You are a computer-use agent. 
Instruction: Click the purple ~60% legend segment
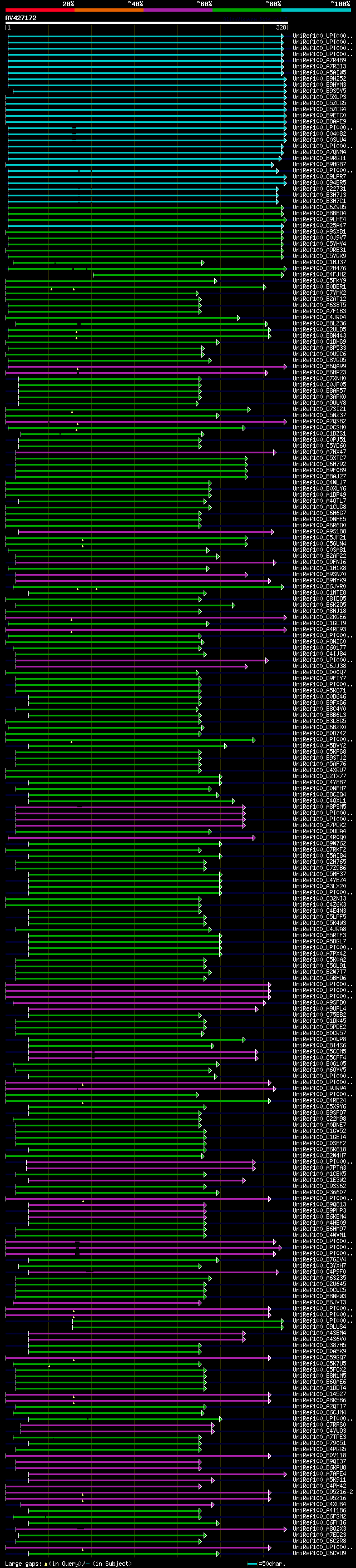179,11
